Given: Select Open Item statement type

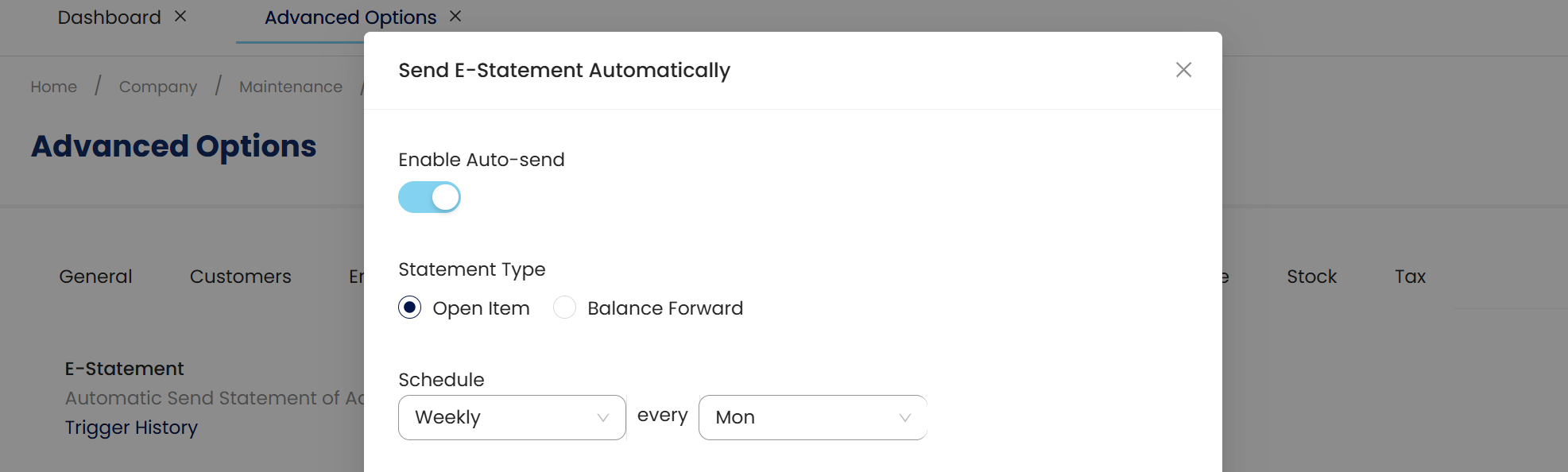Looking at the screenshot, I should point(410,308).
